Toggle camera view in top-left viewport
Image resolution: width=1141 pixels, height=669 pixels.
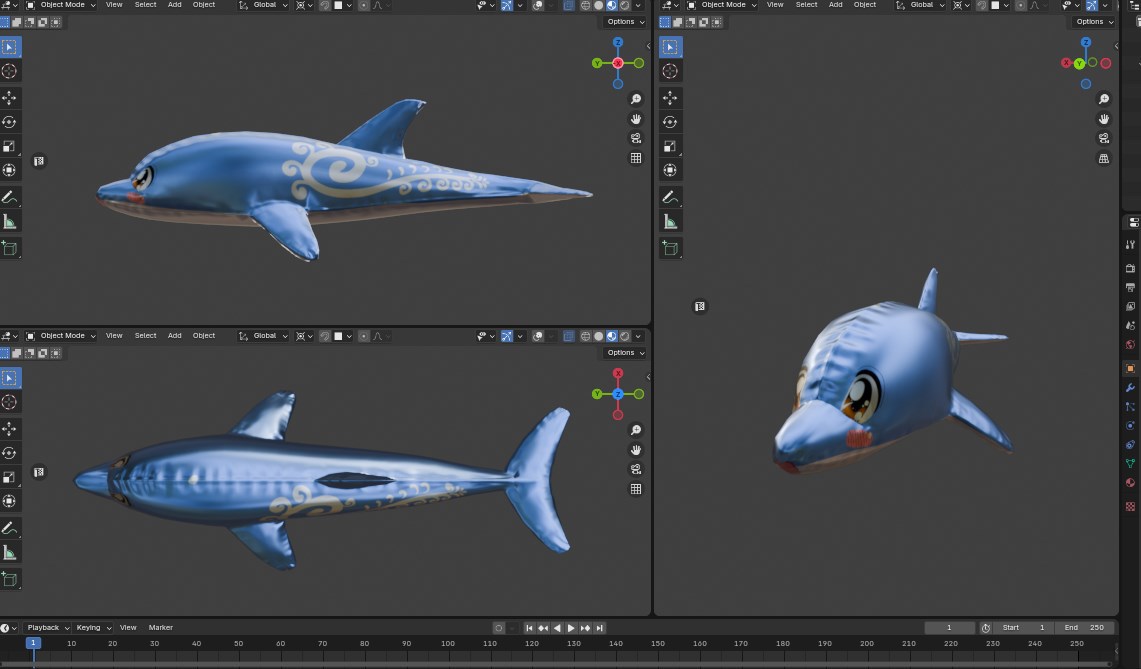click(x=636, y=138)
